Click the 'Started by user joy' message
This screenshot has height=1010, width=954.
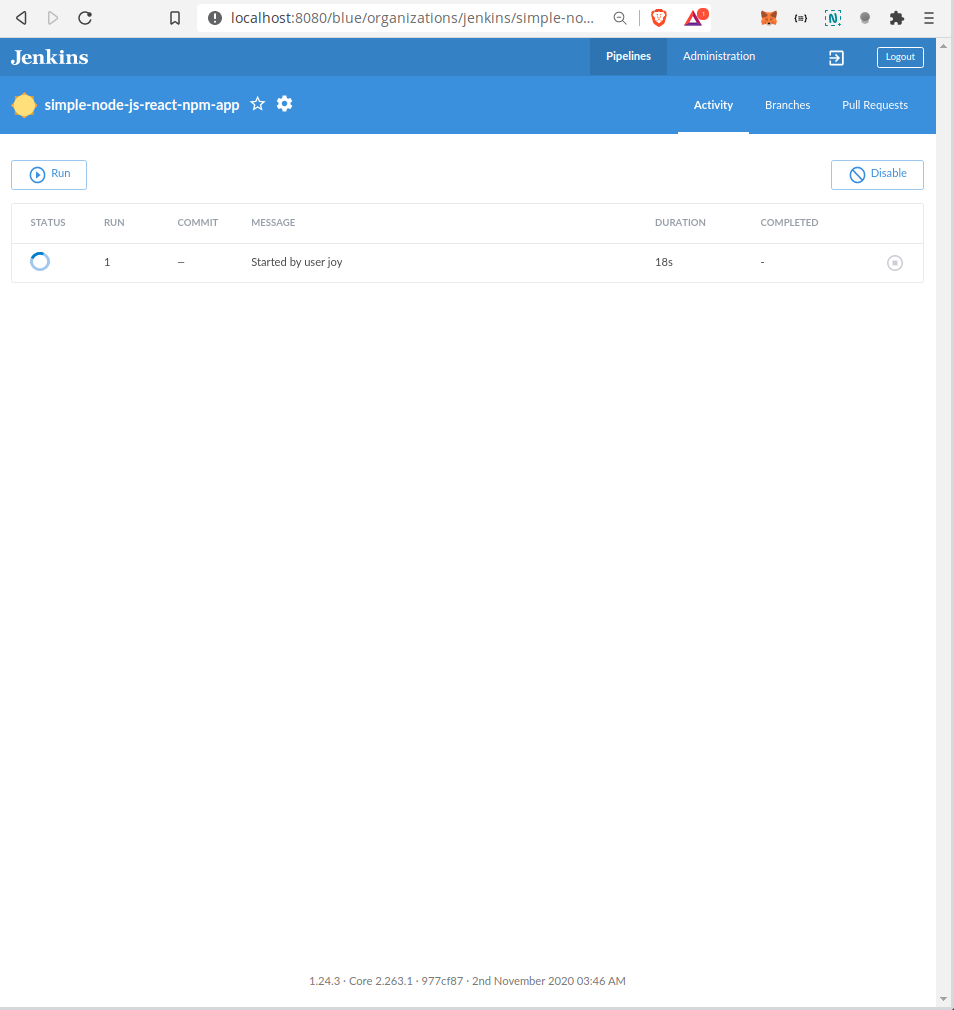click(x=296, y=262)
